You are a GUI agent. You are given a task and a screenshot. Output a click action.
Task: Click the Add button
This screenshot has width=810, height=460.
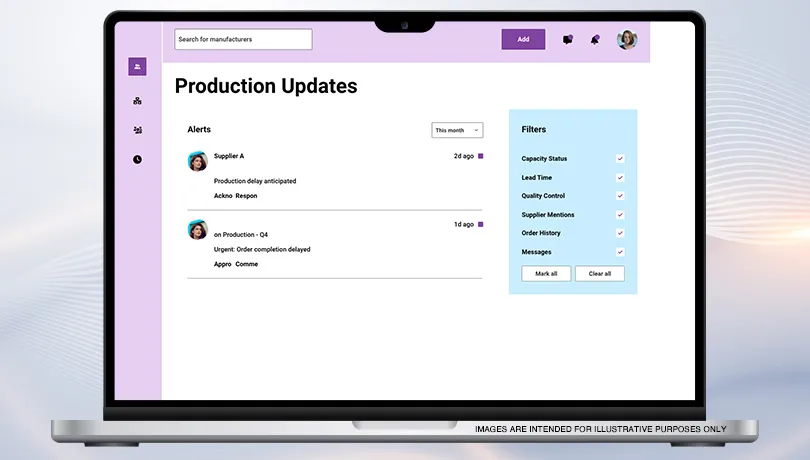(x=523, y=40)
